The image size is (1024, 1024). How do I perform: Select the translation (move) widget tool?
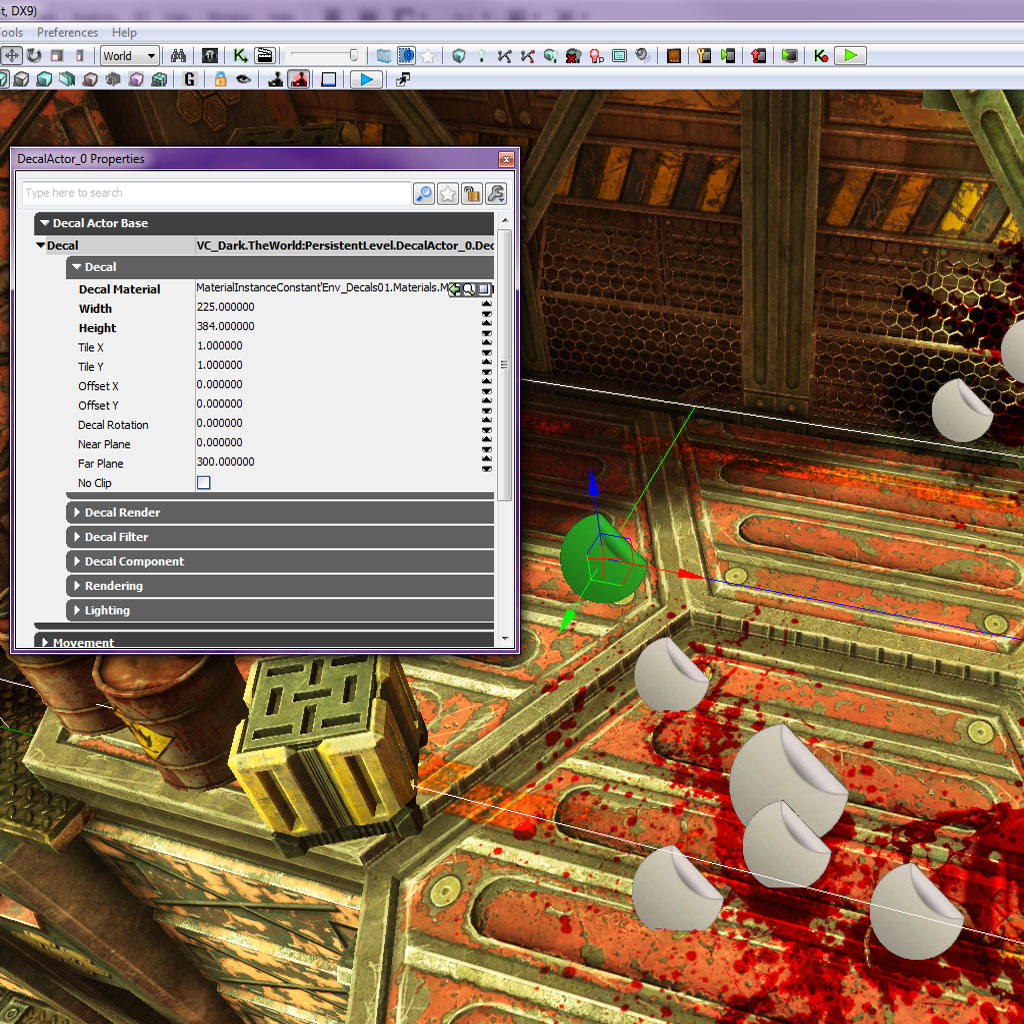point(11,56)
